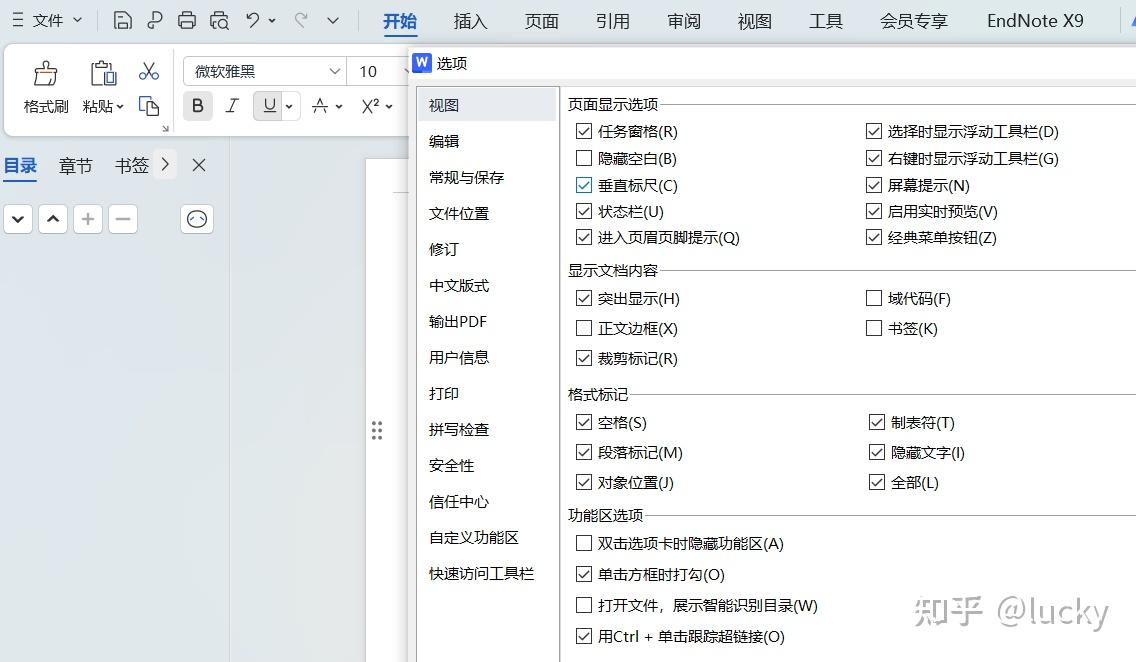Click the Redo arrow icon
Screen dimensions: 1136x662
pyautogui.click(x=301, y=20)
